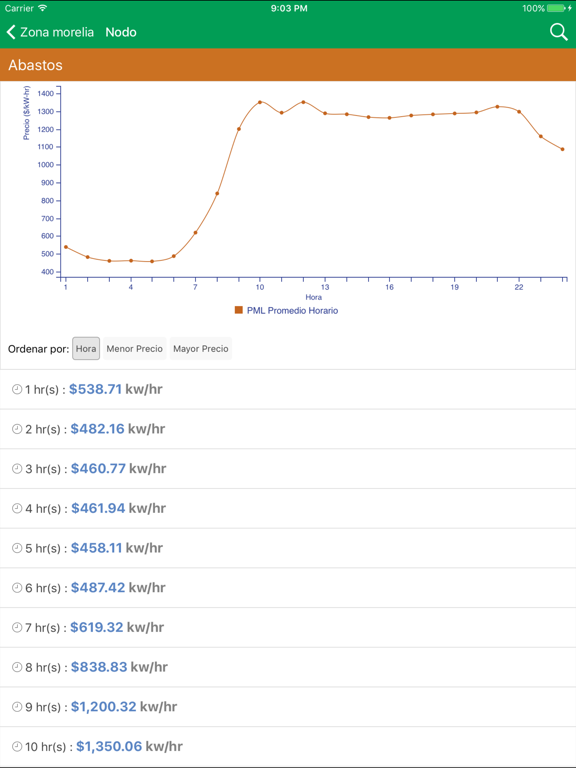Tap the battery icon in status bar
Viewport: 576px width, 768px height.
click(x=556, y=8)
